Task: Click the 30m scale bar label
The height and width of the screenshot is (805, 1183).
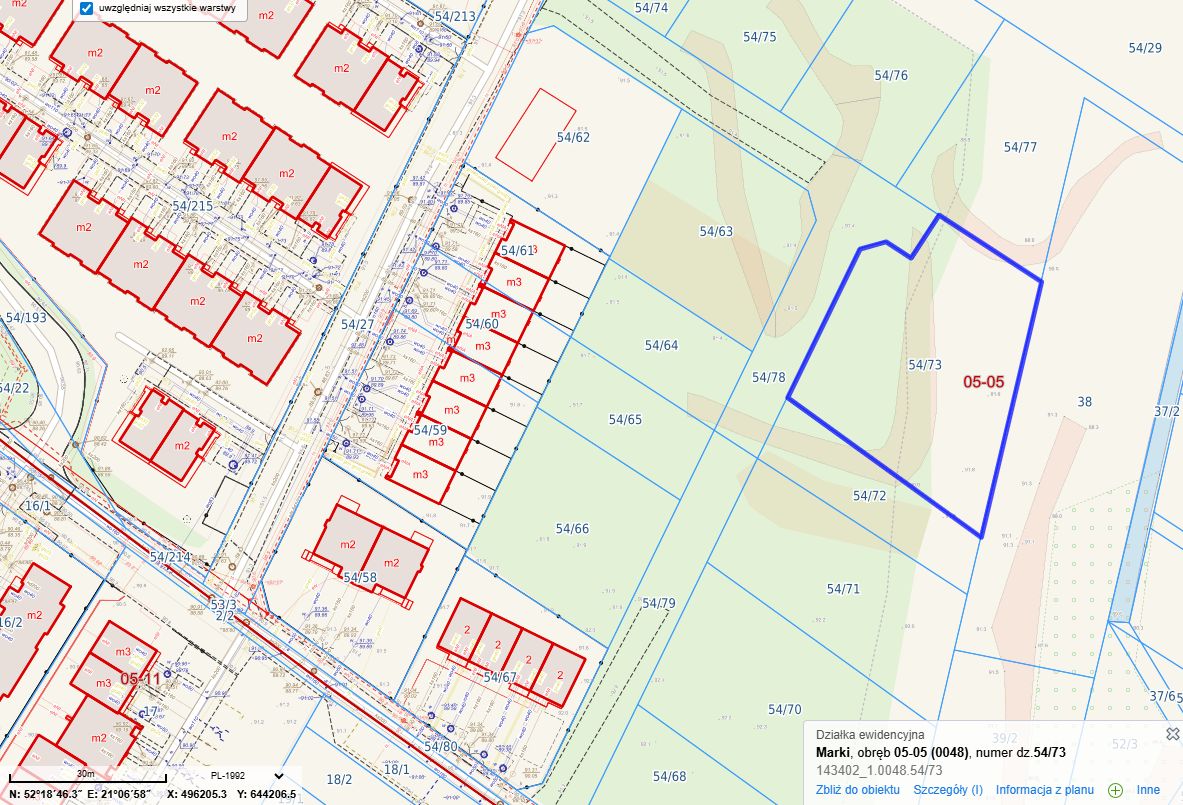Action: click(85, 773)
